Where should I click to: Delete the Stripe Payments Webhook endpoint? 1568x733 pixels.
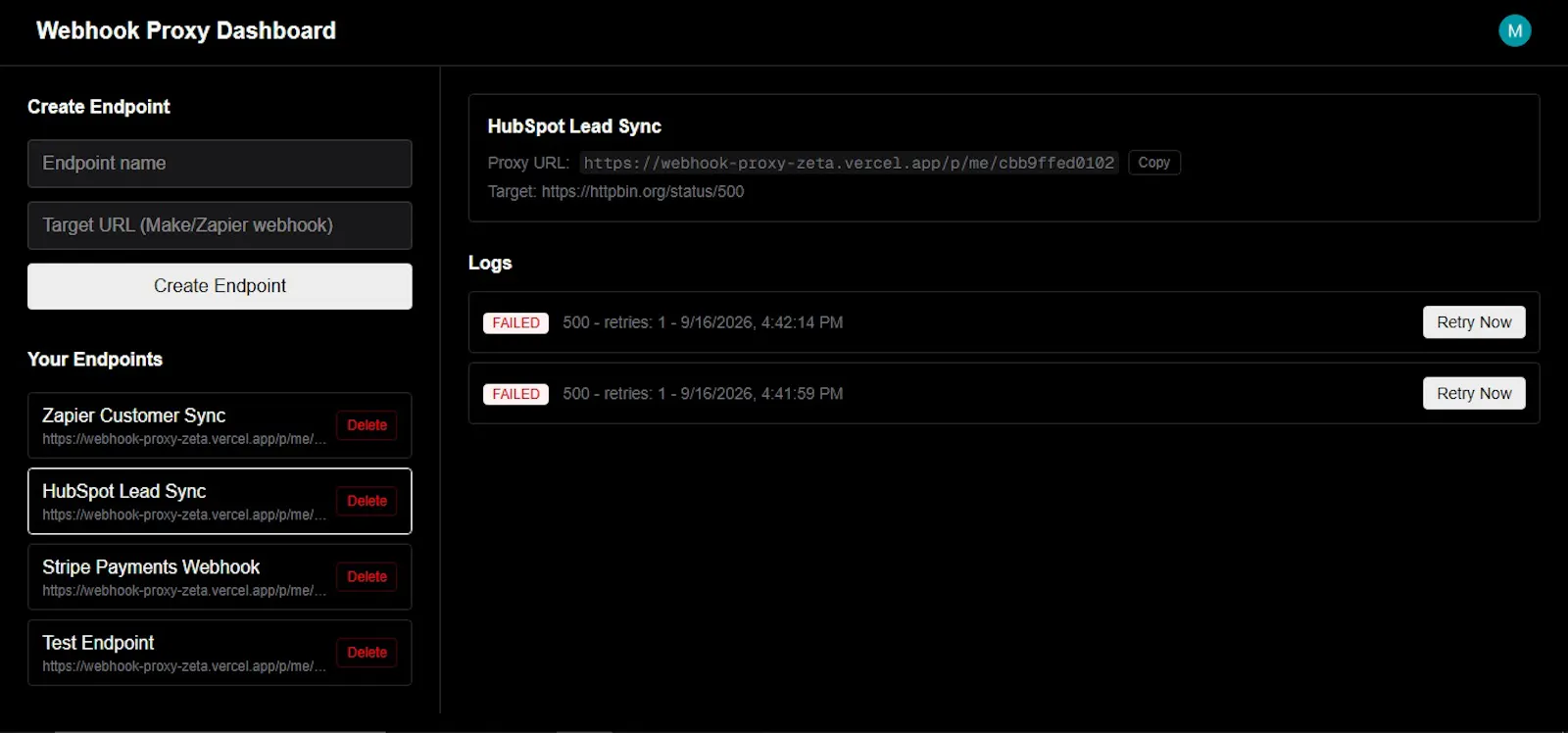point(367,577)
